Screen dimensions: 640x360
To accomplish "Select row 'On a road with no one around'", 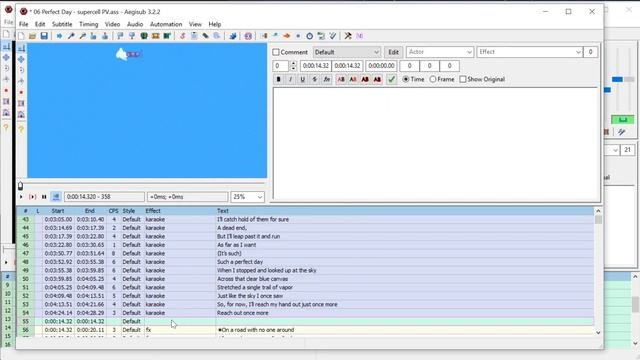I will click(306, 330).
